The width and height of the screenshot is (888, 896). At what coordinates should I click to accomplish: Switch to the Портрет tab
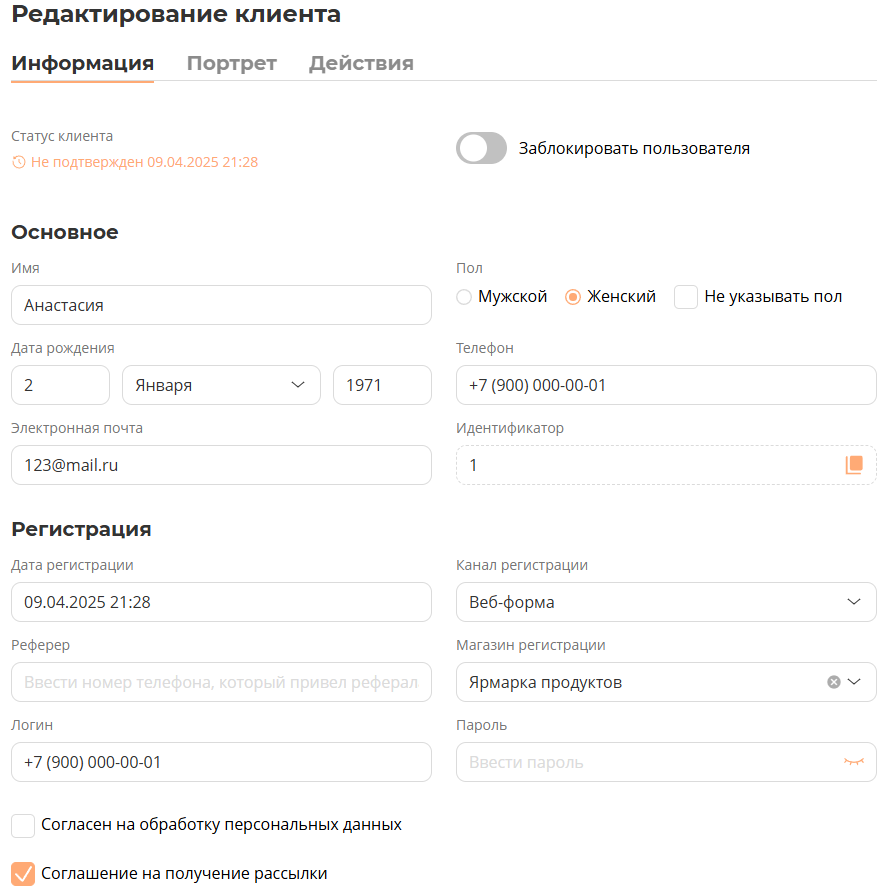pyautogui.click(x=231, y=63)
